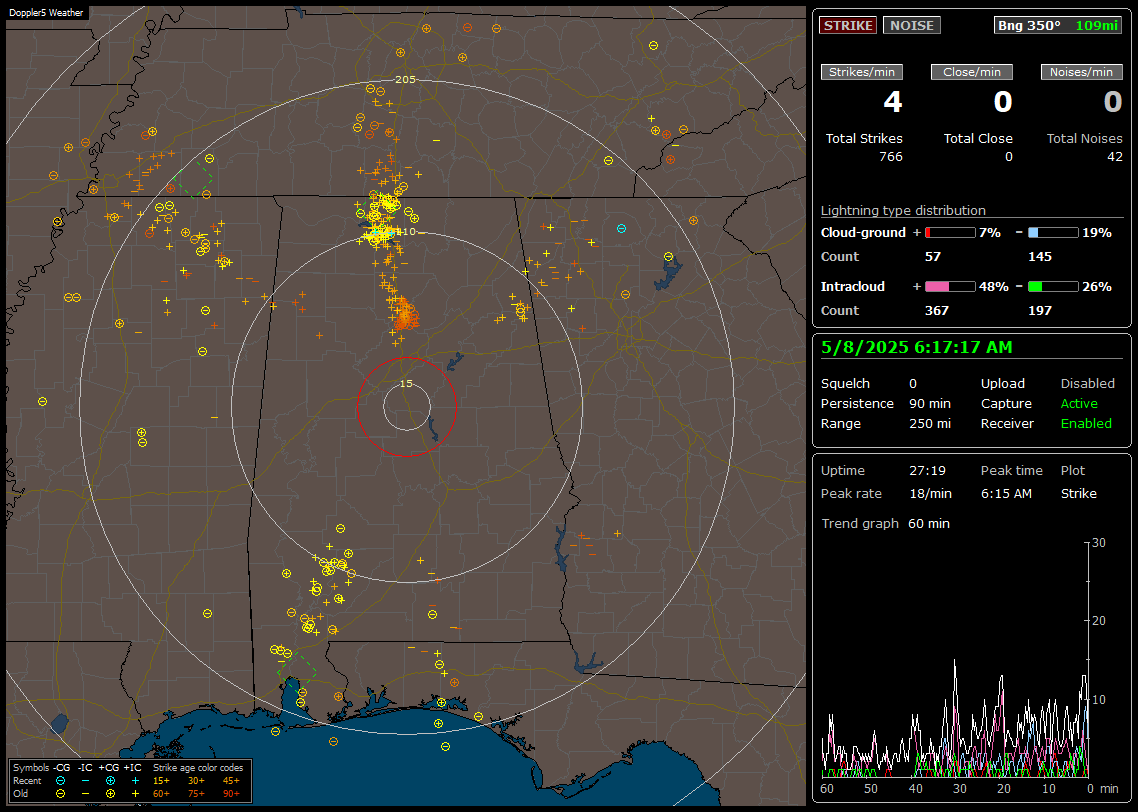1138x812 pixels.
Task: Click the 15 range ring label
Action: pos(406,384)
